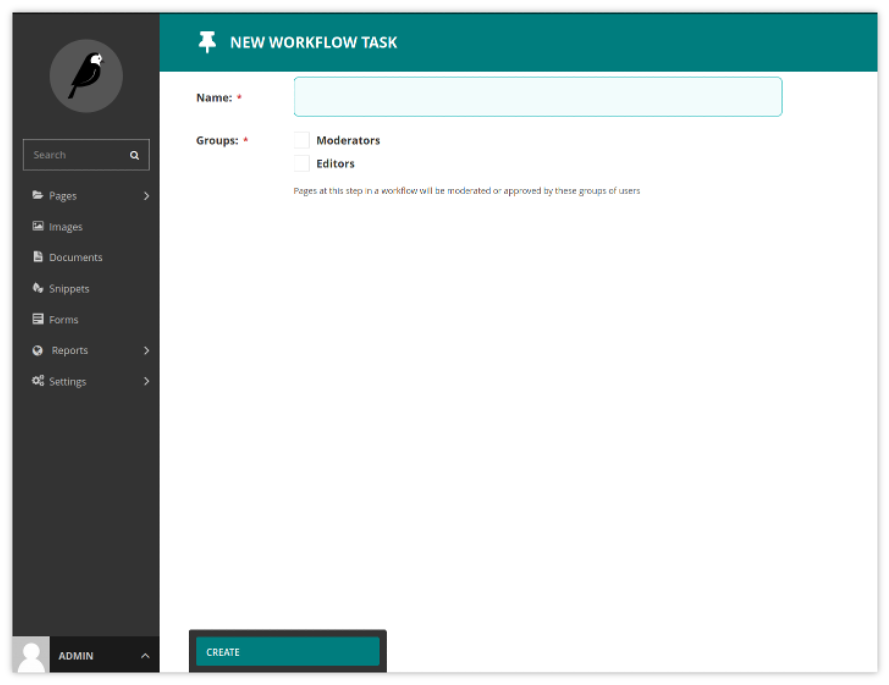Click the Editors label text
889x685 pixels.
pos(335,163)
